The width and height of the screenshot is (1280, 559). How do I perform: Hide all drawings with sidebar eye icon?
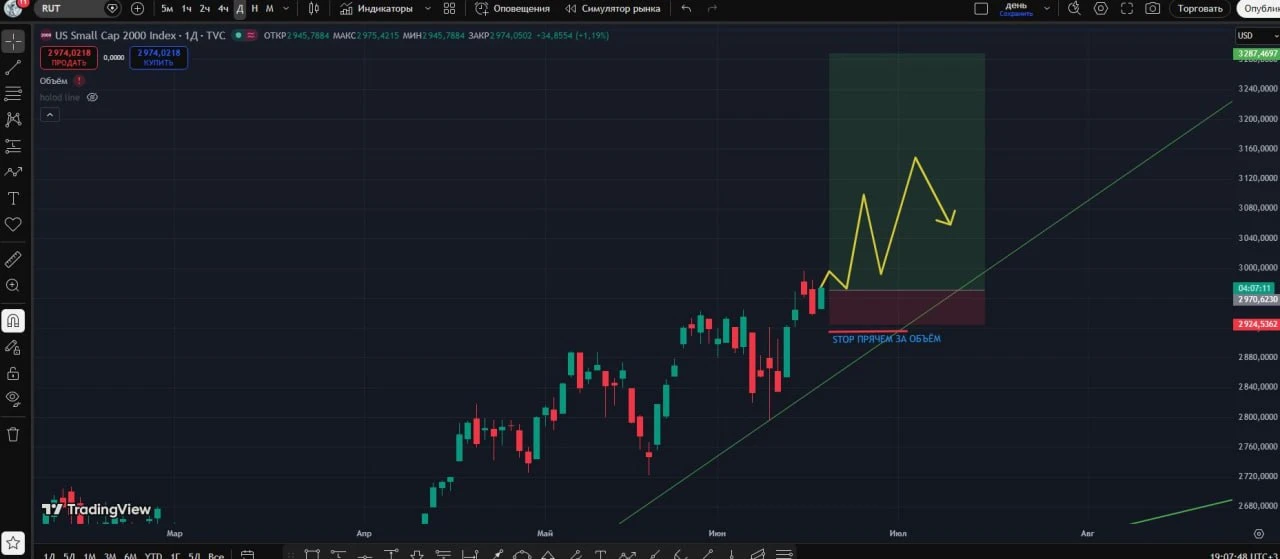[x=13, y=399]
